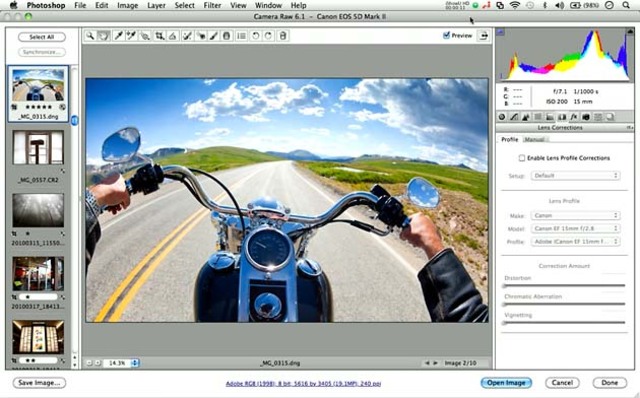The height and width of the screenshot is (398, 640).
Task: Select the White Balance eyedropper tool
Action: (x=118, y=36)
